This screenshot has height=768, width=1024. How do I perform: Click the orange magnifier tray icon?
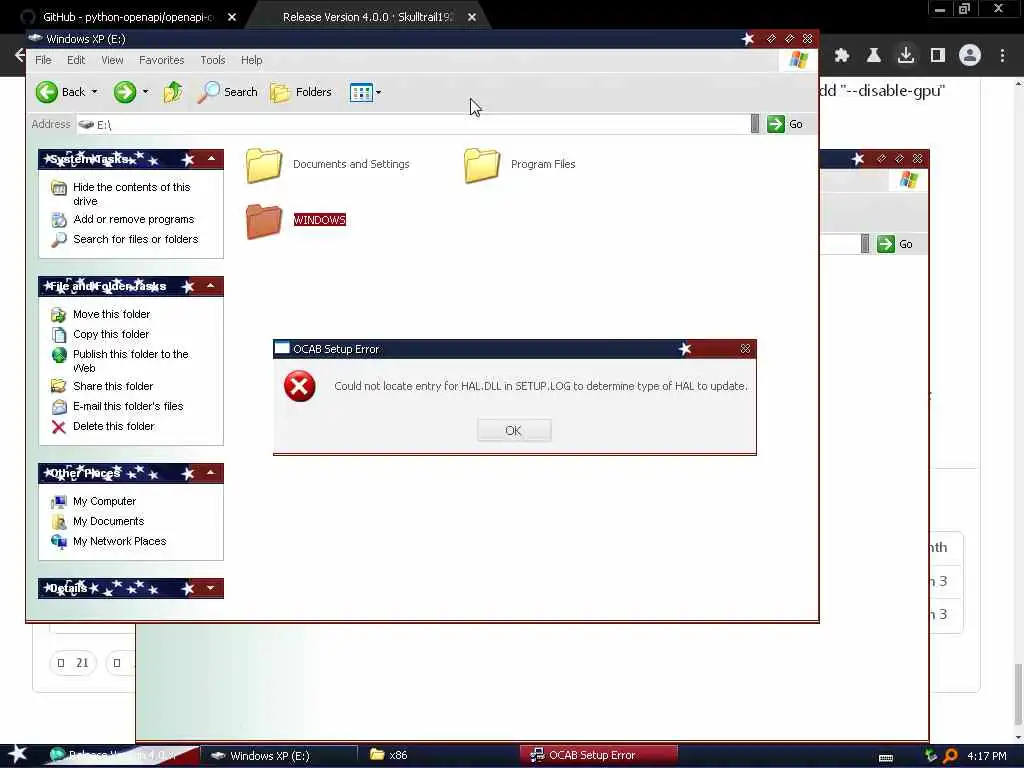point(950,756)
